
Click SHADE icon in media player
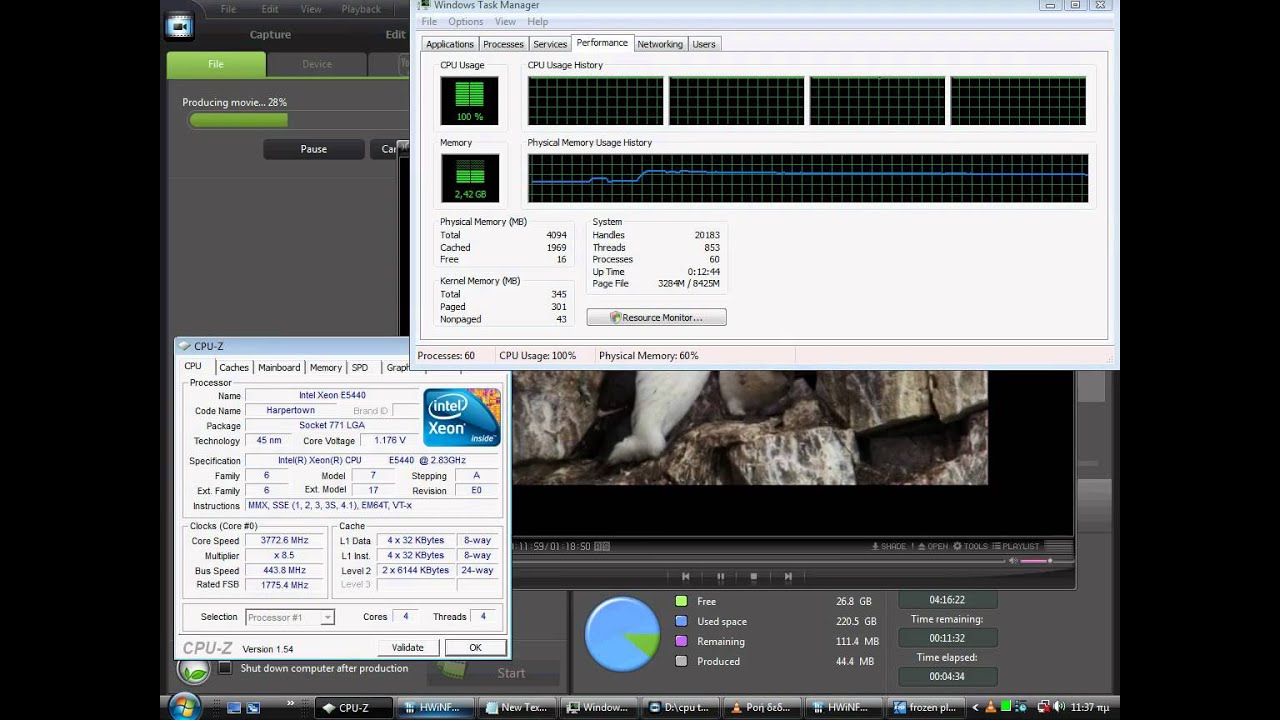click(889, 546)
